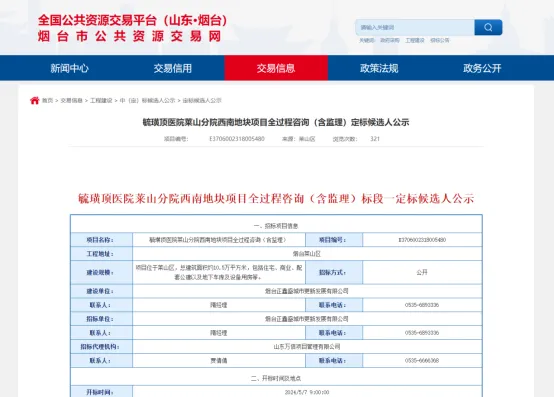Click the 烟台莱山区 address value

pos(307,254)
